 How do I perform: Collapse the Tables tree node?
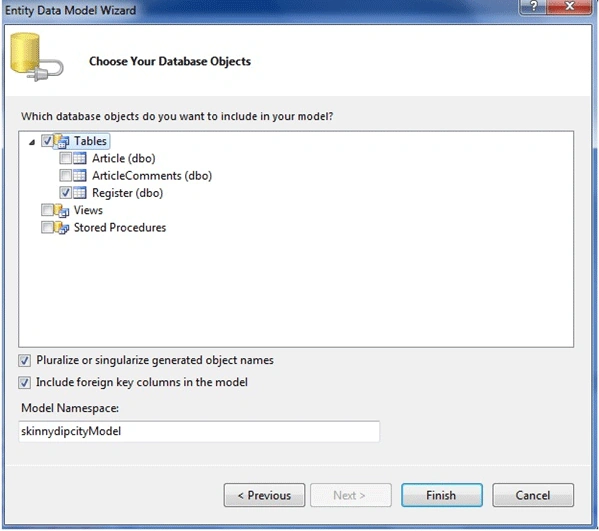point(32,142)
